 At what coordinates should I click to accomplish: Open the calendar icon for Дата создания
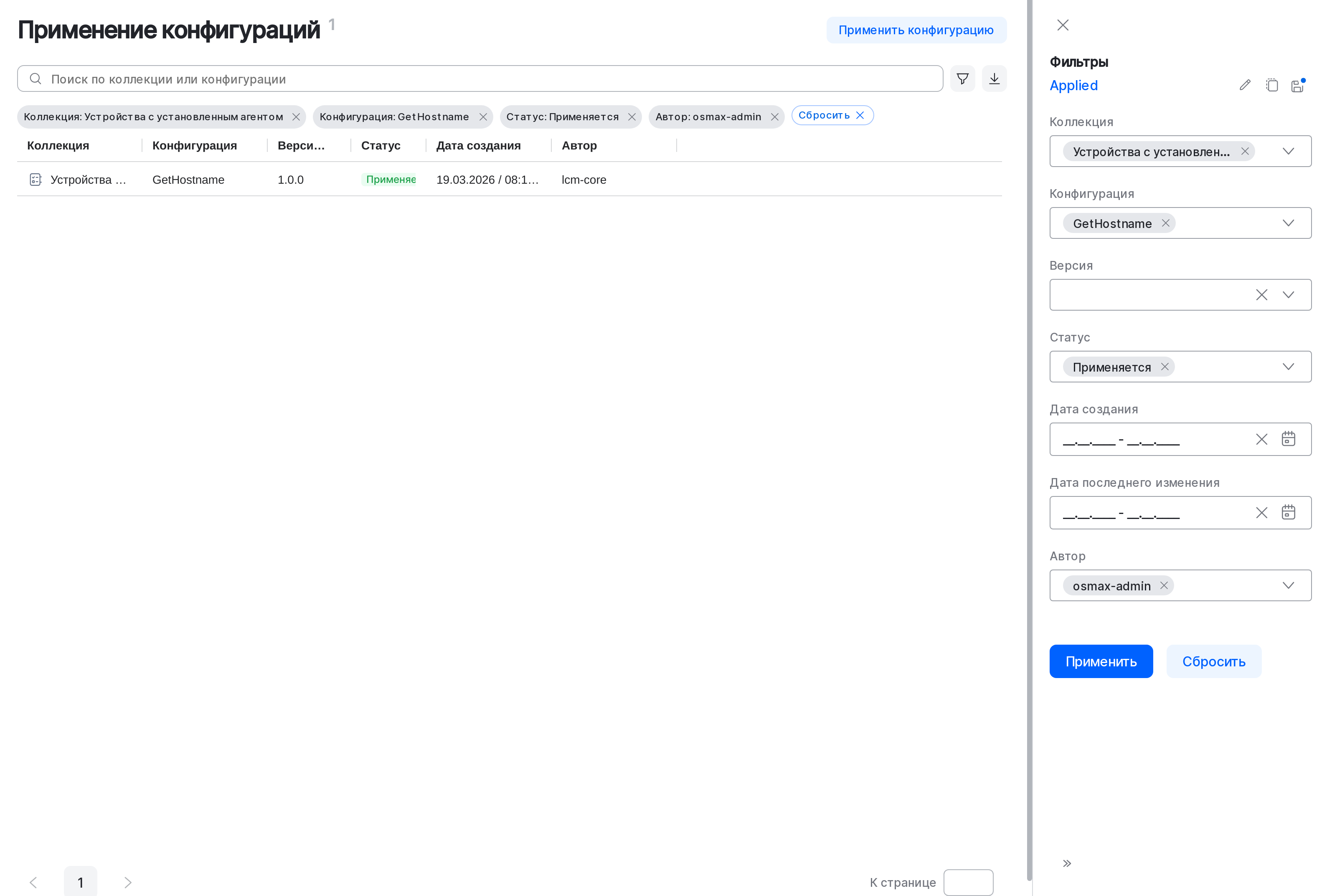click(x=1288, y=439)
